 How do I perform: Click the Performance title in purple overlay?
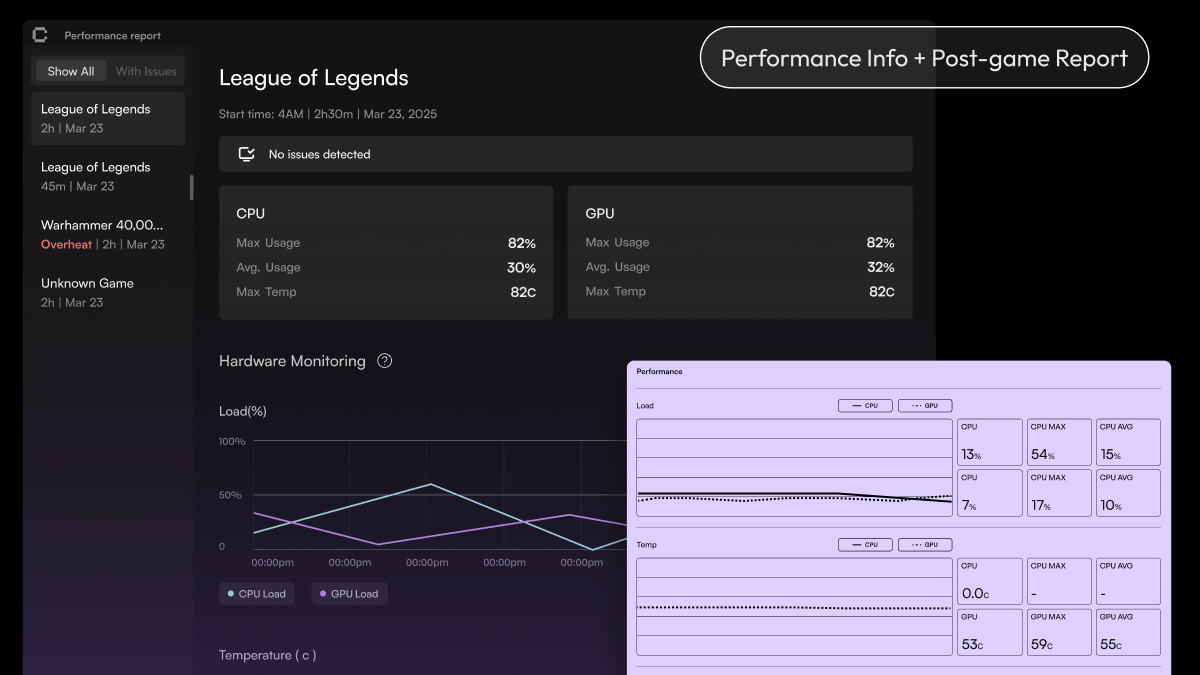[660, 372]
